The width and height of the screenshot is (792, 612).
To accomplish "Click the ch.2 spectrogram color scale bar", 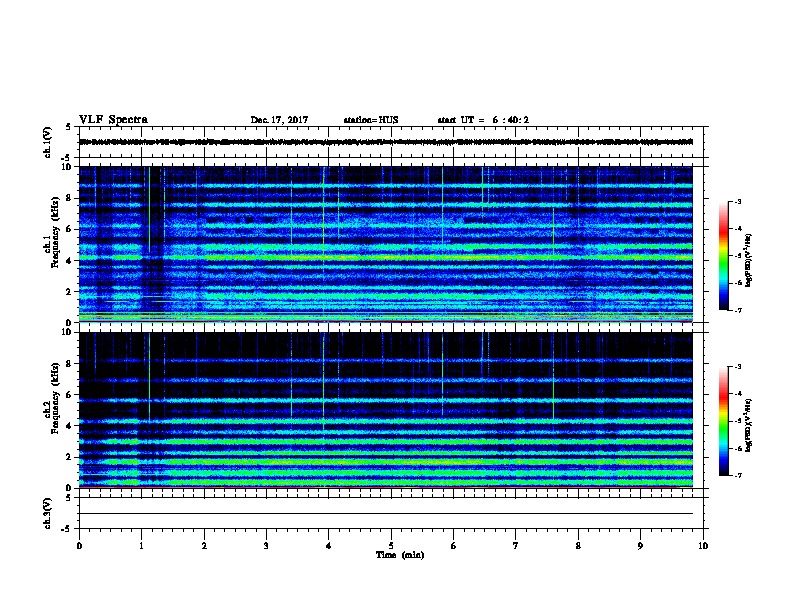I will [x=724, y=421].
